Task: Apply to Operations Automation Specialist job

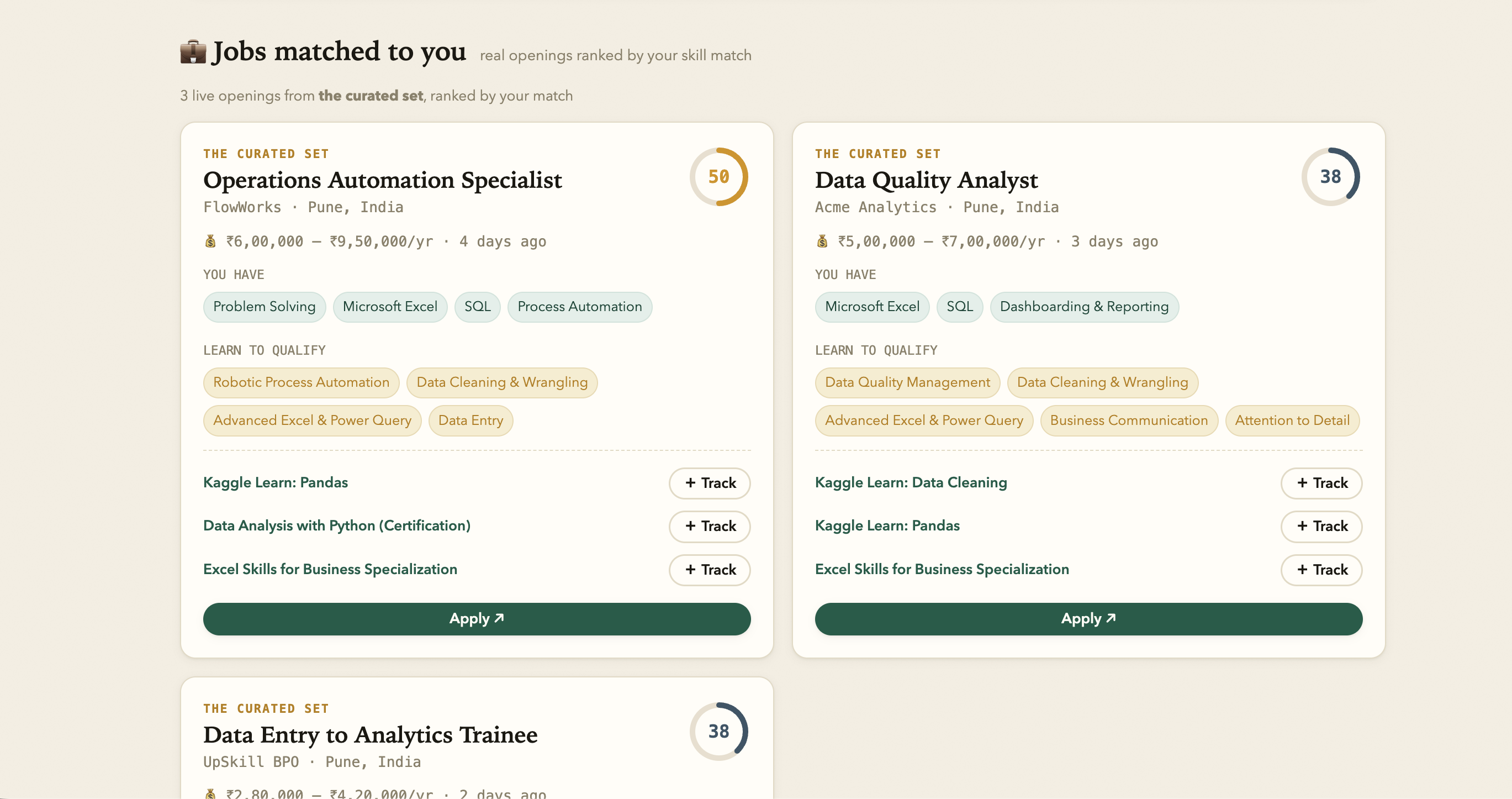Action: coord(477,619)
